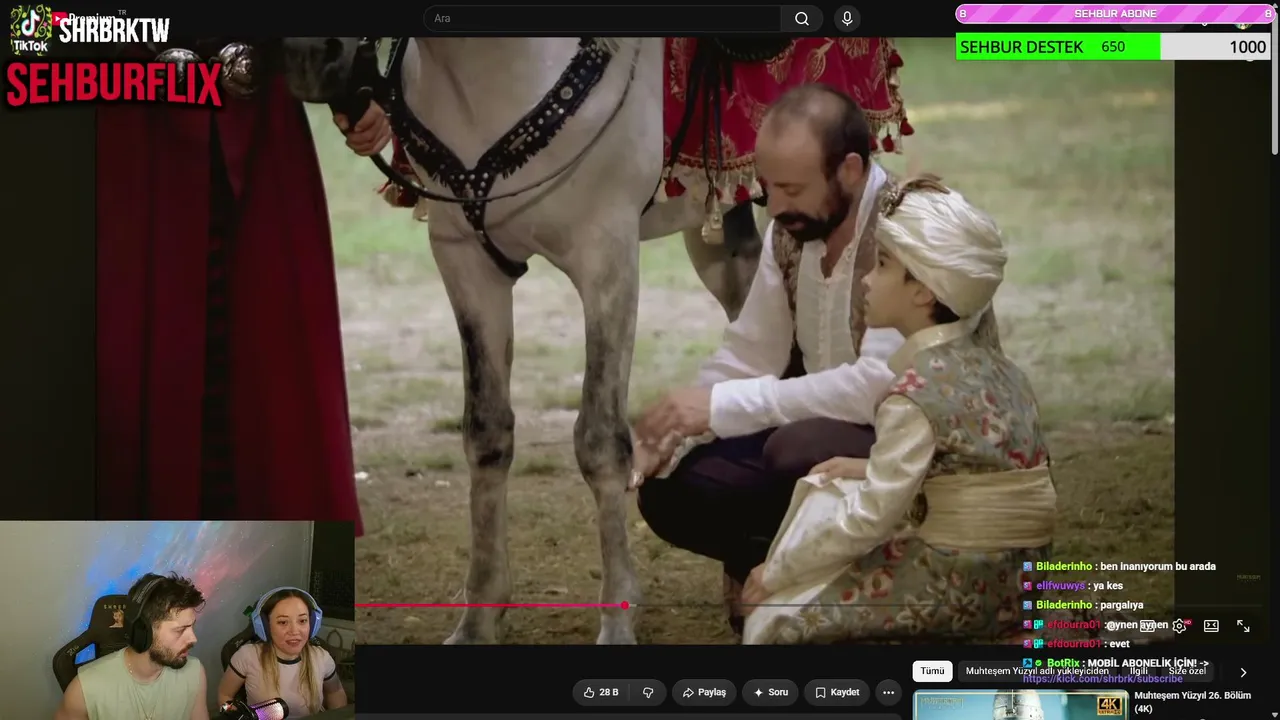Click the YouTube Premium logo
The height and width of the screenshot is (720, 1280).
coord(84,18)
